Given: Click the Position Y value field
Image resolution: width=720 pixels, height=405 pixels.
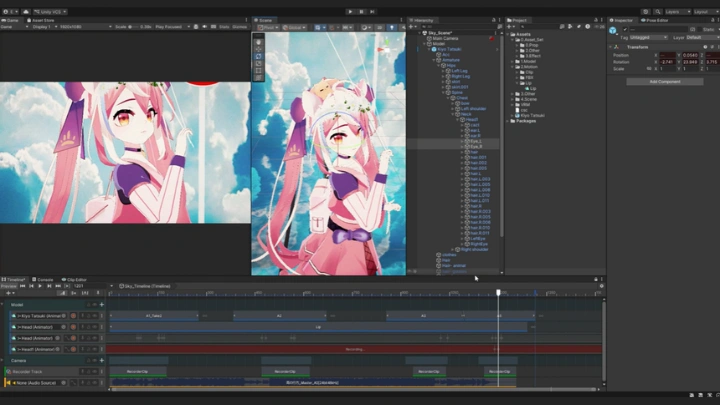Looking at the screenshot, I should pyautogui.click(x=691, y=55).
